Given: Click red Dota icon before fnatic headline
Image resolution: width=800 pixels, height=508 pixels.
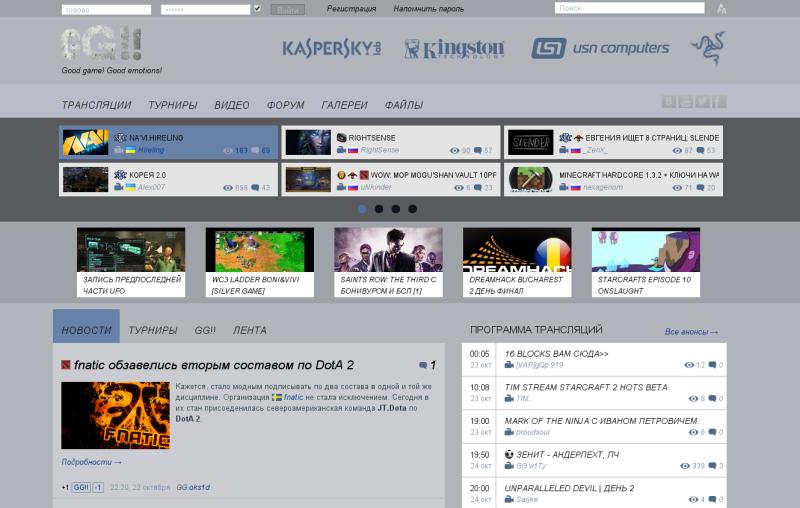Looking at the screenshot, I should 65,365.
